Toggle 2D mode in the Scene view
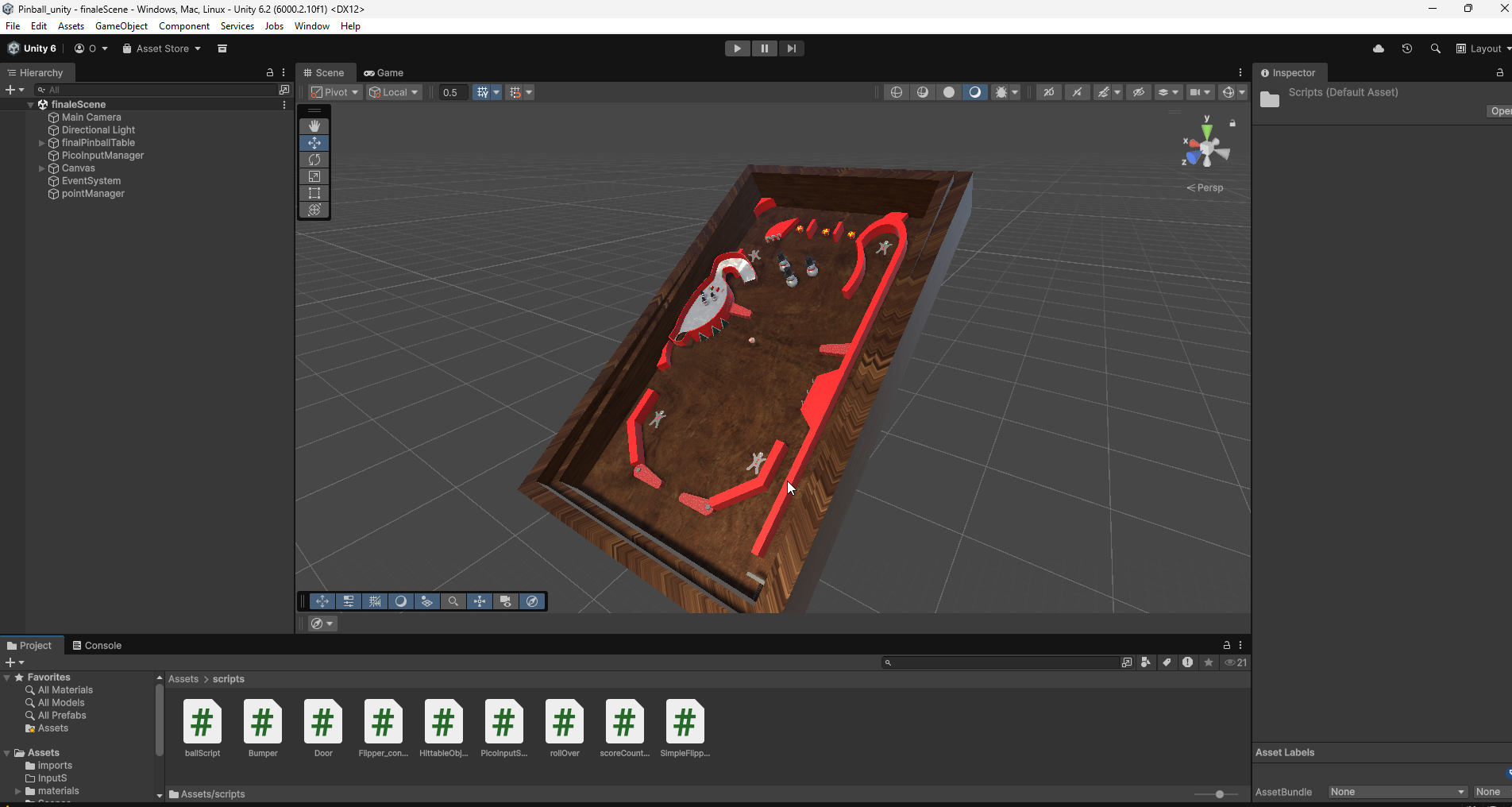This screenshot has height=807, width=1512. (1048, 92)
